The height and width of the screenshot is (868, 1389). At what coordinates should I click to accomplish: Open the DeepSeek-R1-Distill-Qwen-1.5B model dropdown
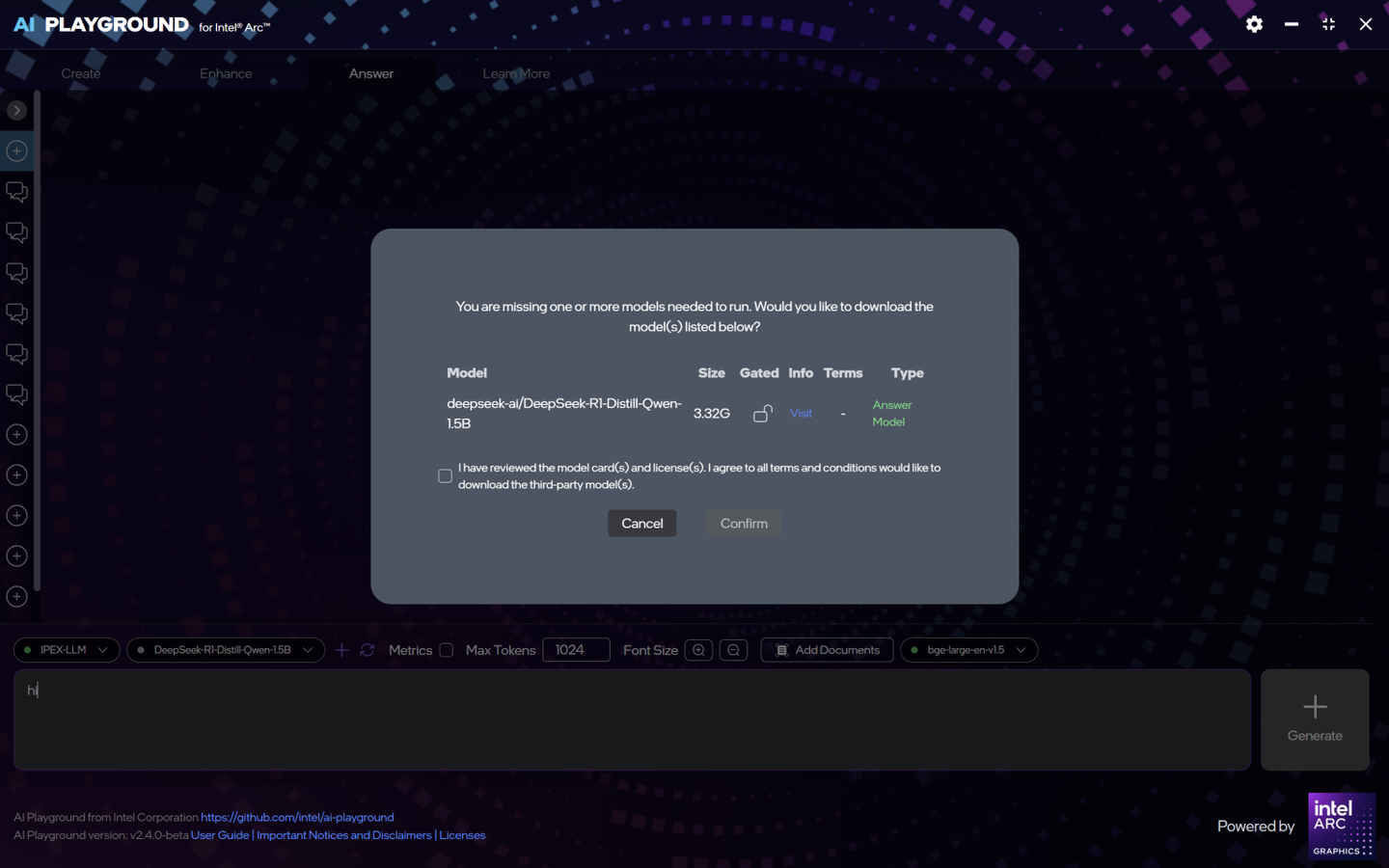pos(225,650)
